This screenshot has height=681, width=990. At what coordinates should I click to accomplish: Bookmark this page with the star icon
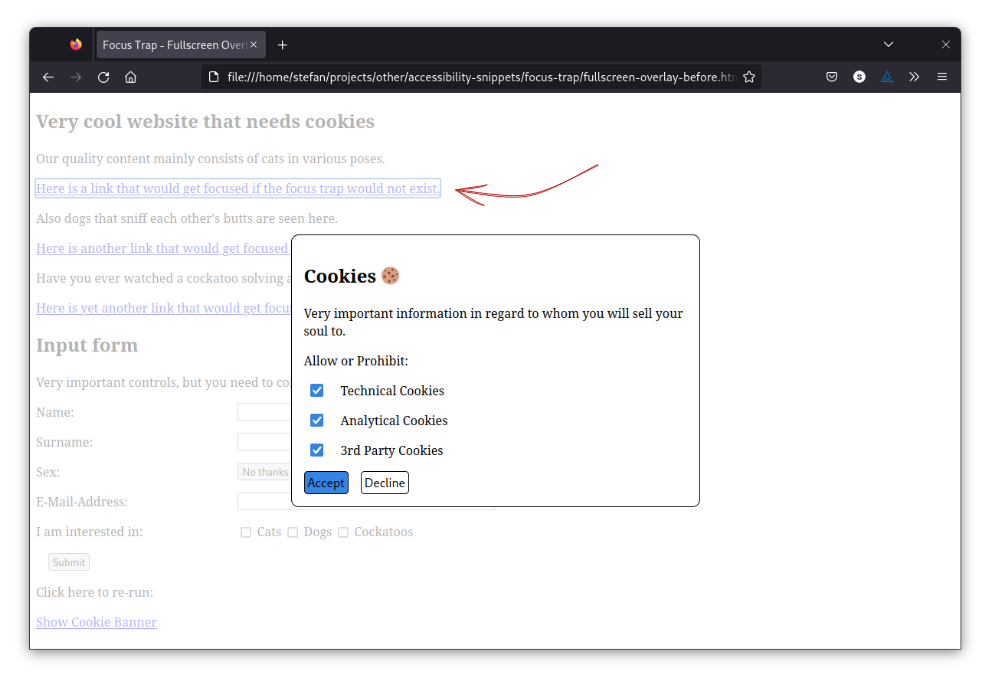[x=749, y=77]
